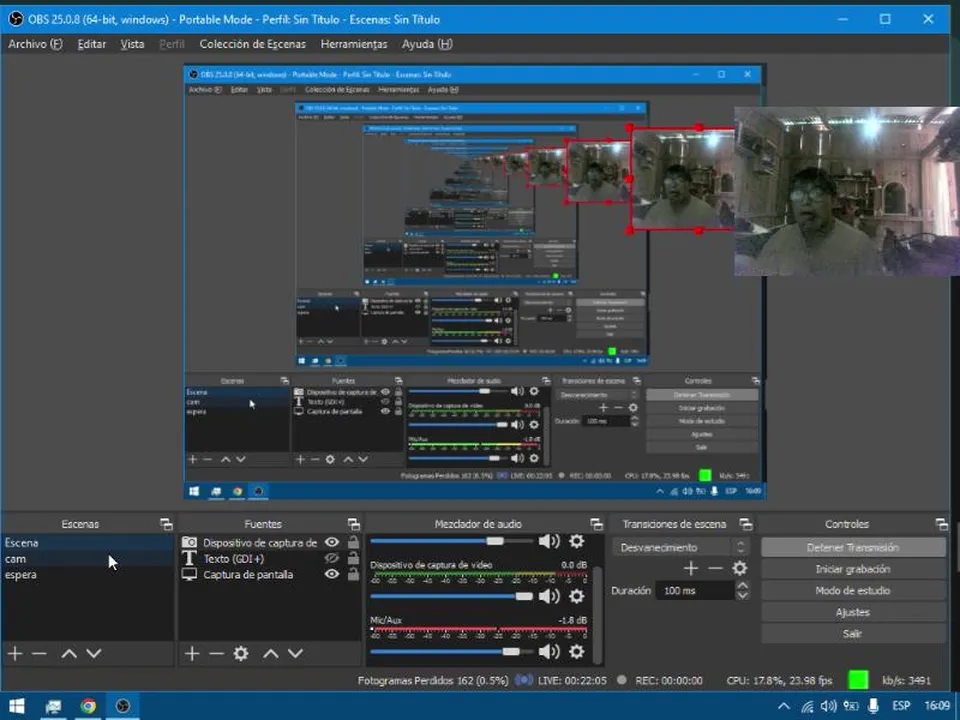Click the Texto (GDI+) source T icon
The image size is (960, 720).
coord(189,558)
